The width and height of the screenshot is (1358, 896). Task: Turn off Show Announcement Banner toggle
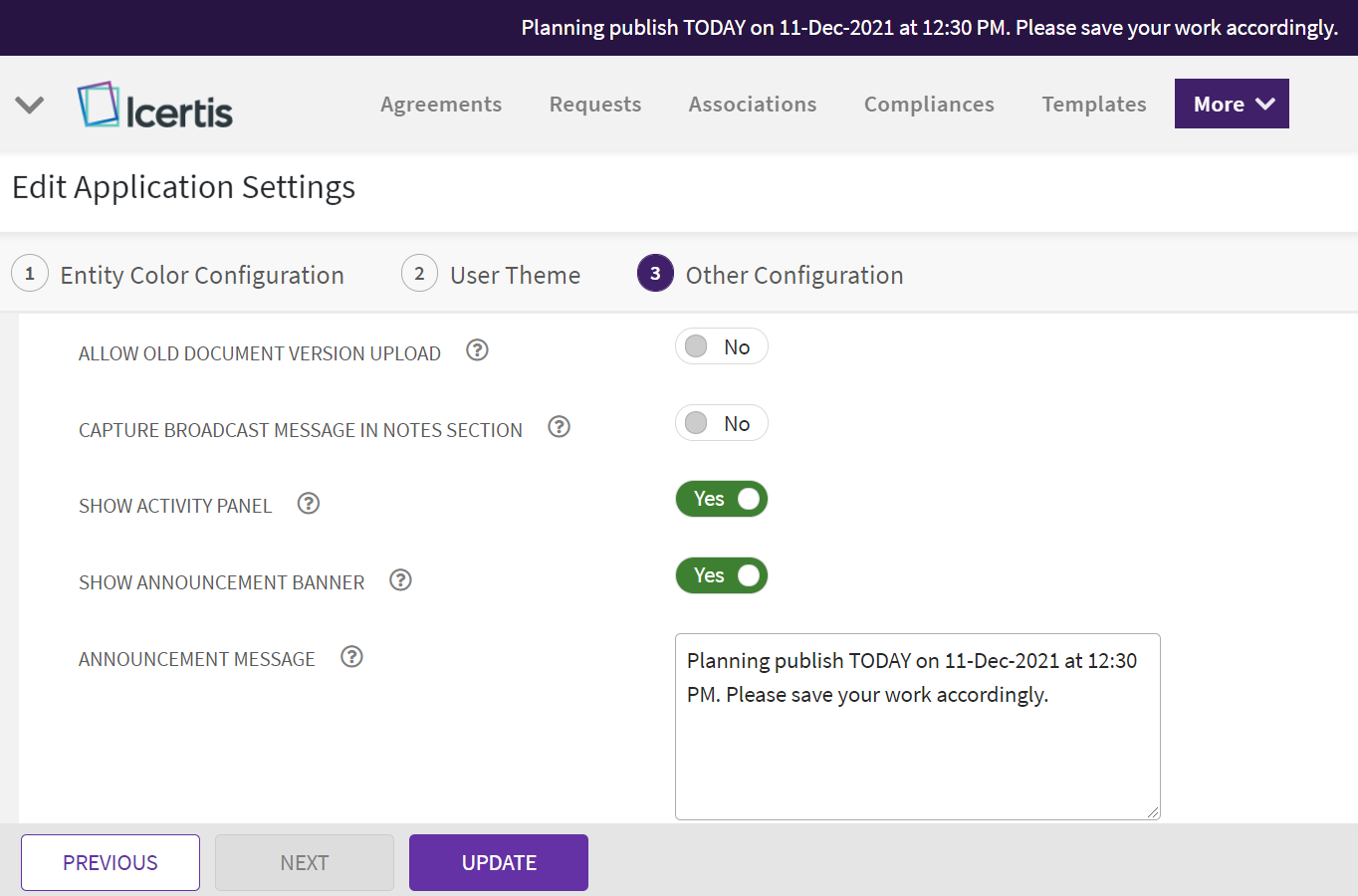coord(721,575)
